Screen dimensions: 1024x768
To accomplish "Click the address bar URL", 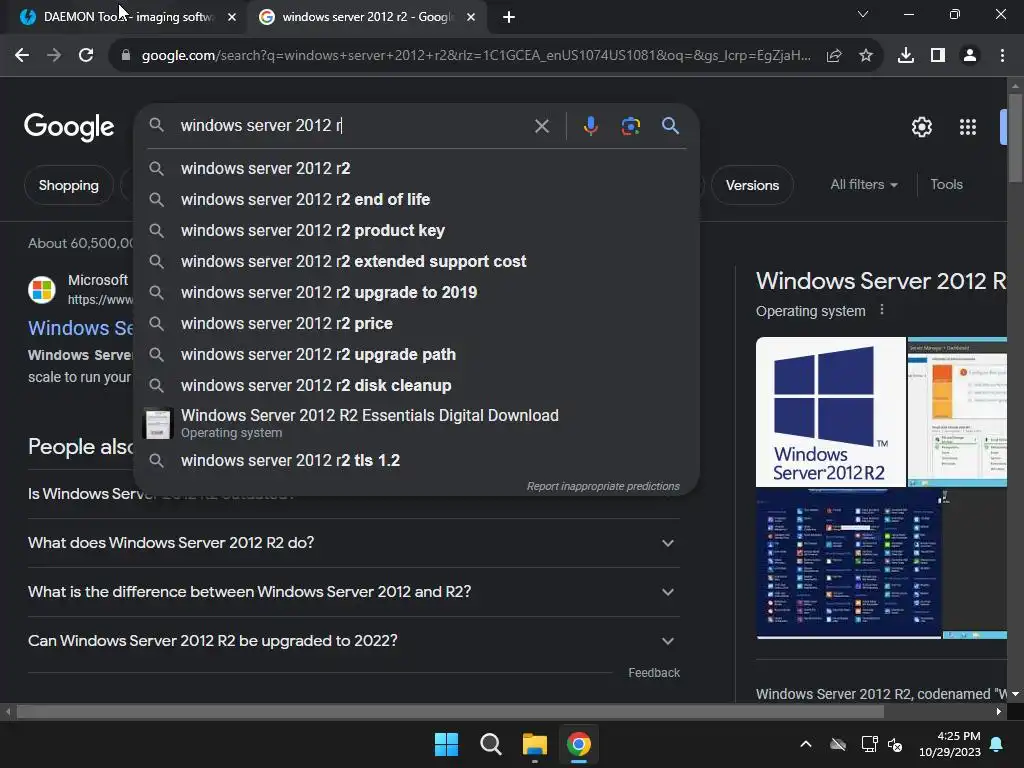I will [475, 56].
